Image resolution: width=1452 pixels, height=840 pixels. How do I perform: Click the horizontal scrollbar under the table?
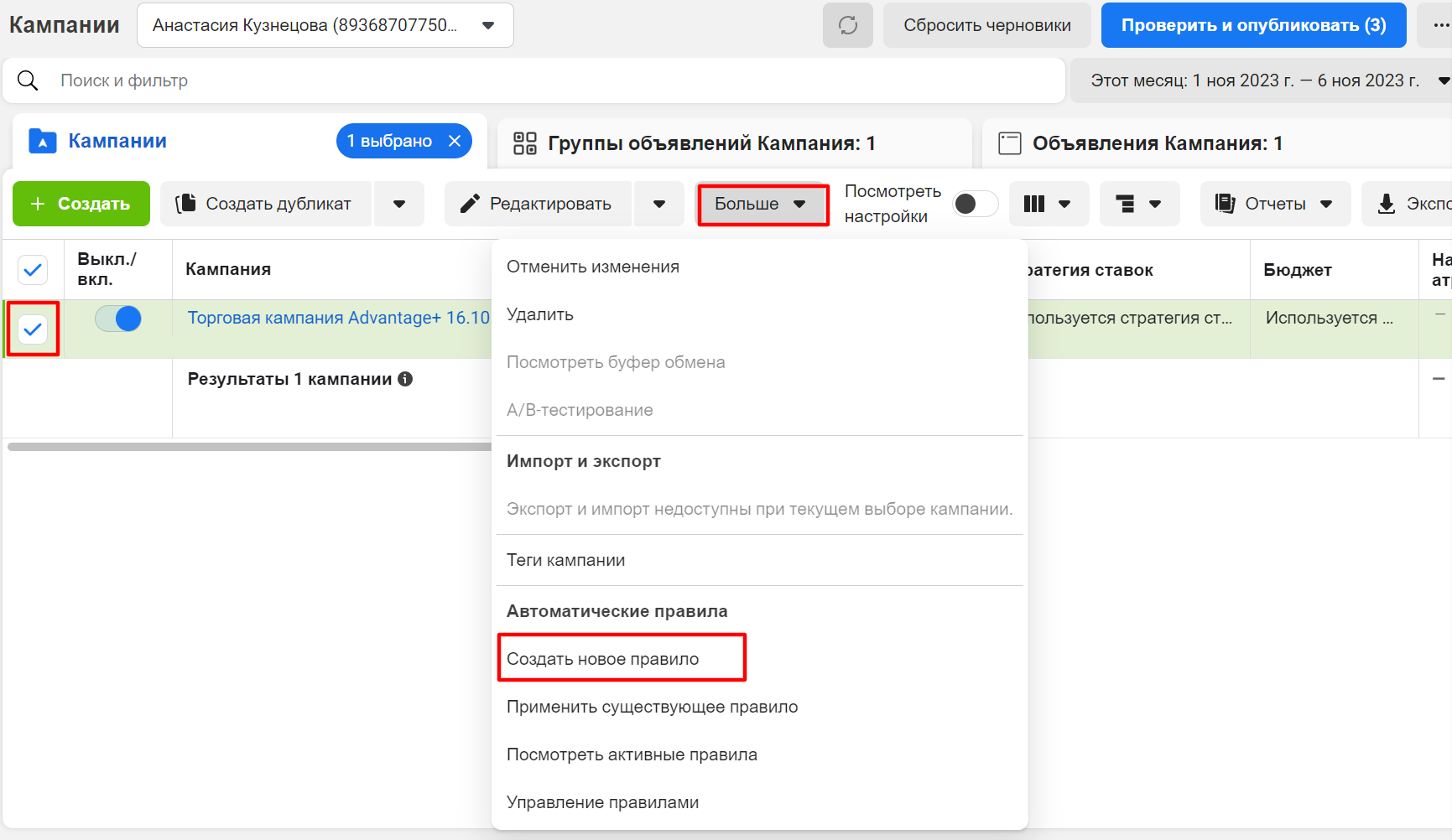249,447
